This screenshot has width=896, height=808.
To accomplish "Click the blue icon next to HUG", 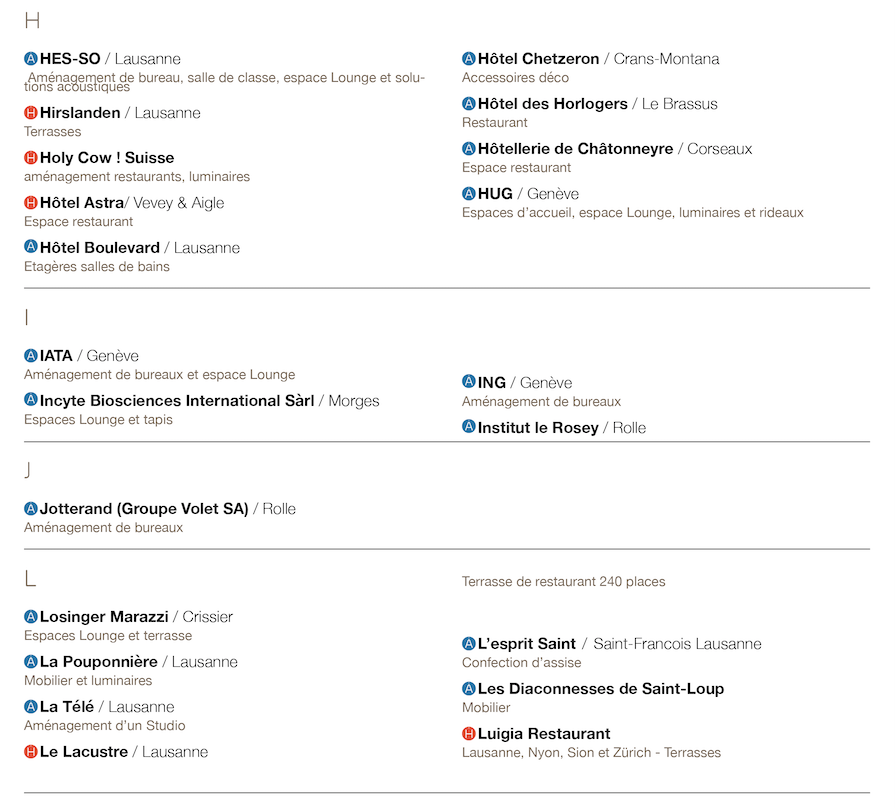I will coord(469,193).
